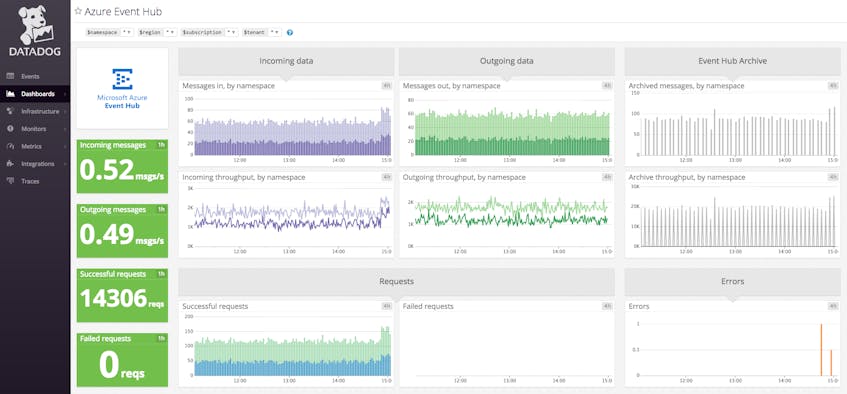The height and width of the screenshot is (394, 847).
Task: Select the Events sidebar icon
Action: 10,76
